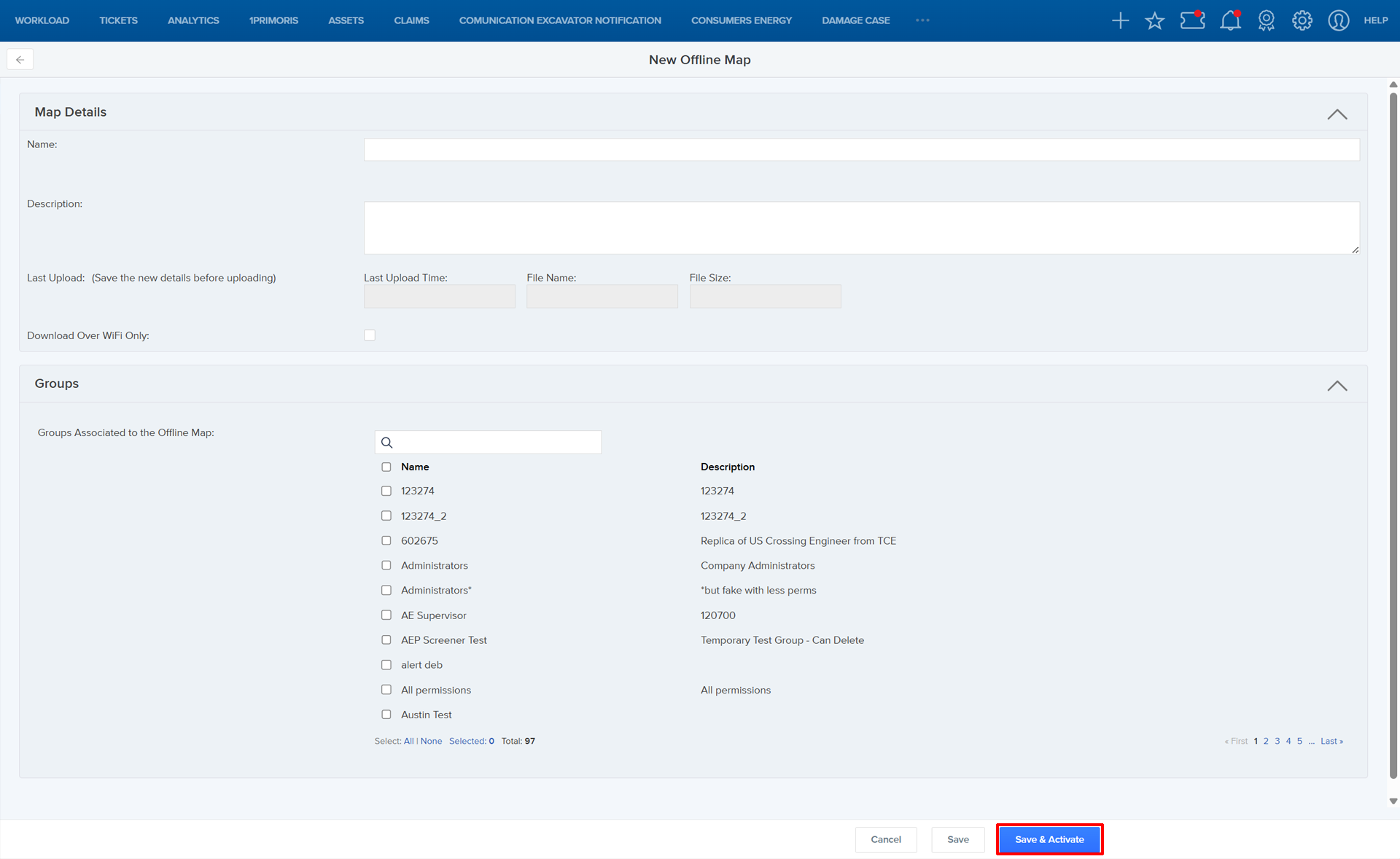Open the ticket notifications icon

click(1192, 20)
